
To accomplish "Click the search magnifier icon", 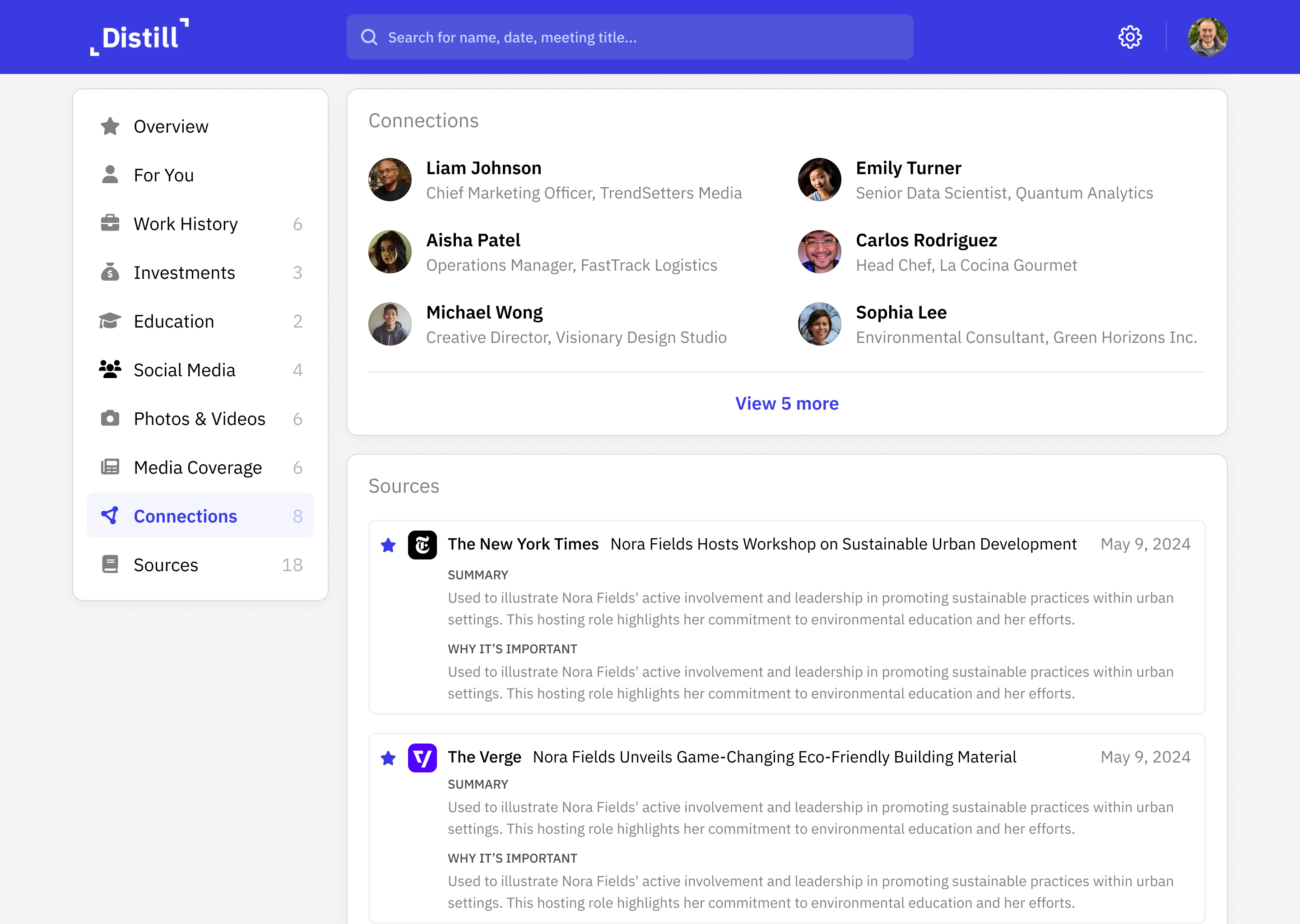I will 369,37.
